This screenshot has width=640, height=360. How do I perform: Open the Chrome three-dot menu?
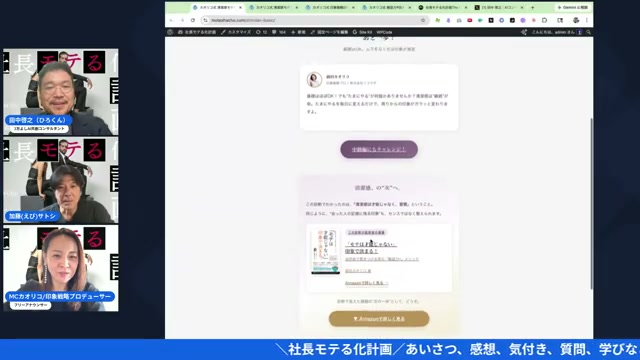coord(587,20)
